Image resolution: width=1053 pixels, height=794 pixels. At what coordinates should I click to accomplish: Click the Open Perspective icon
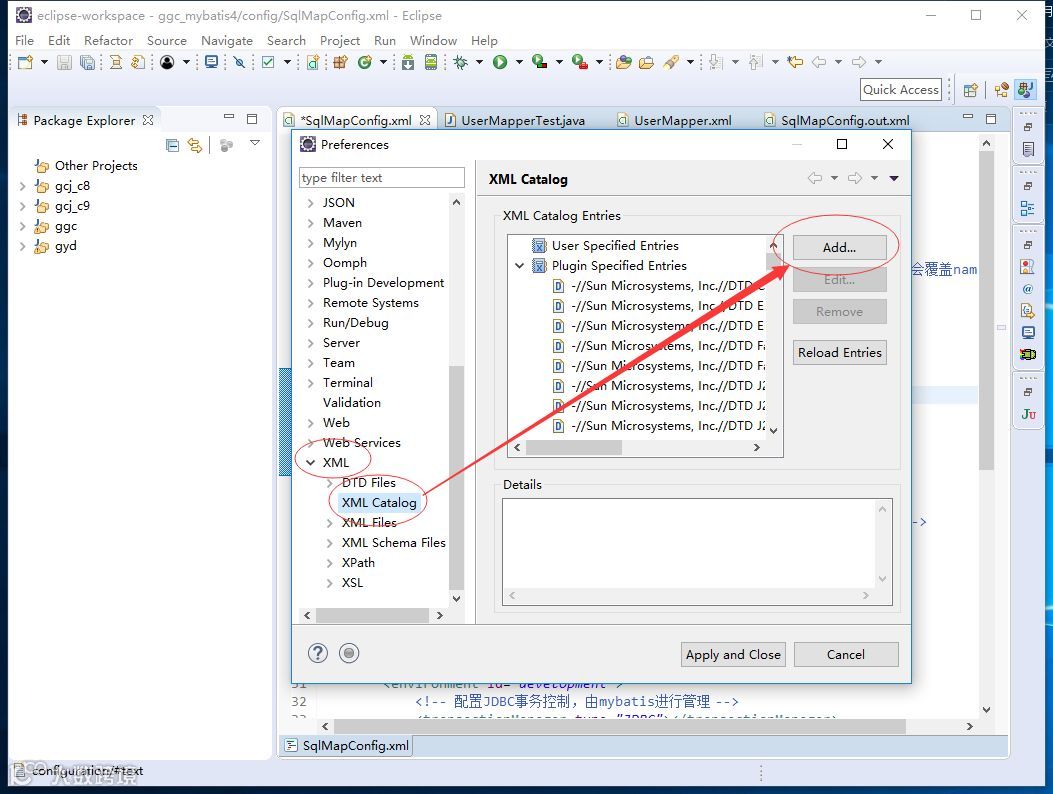[970, 90]
